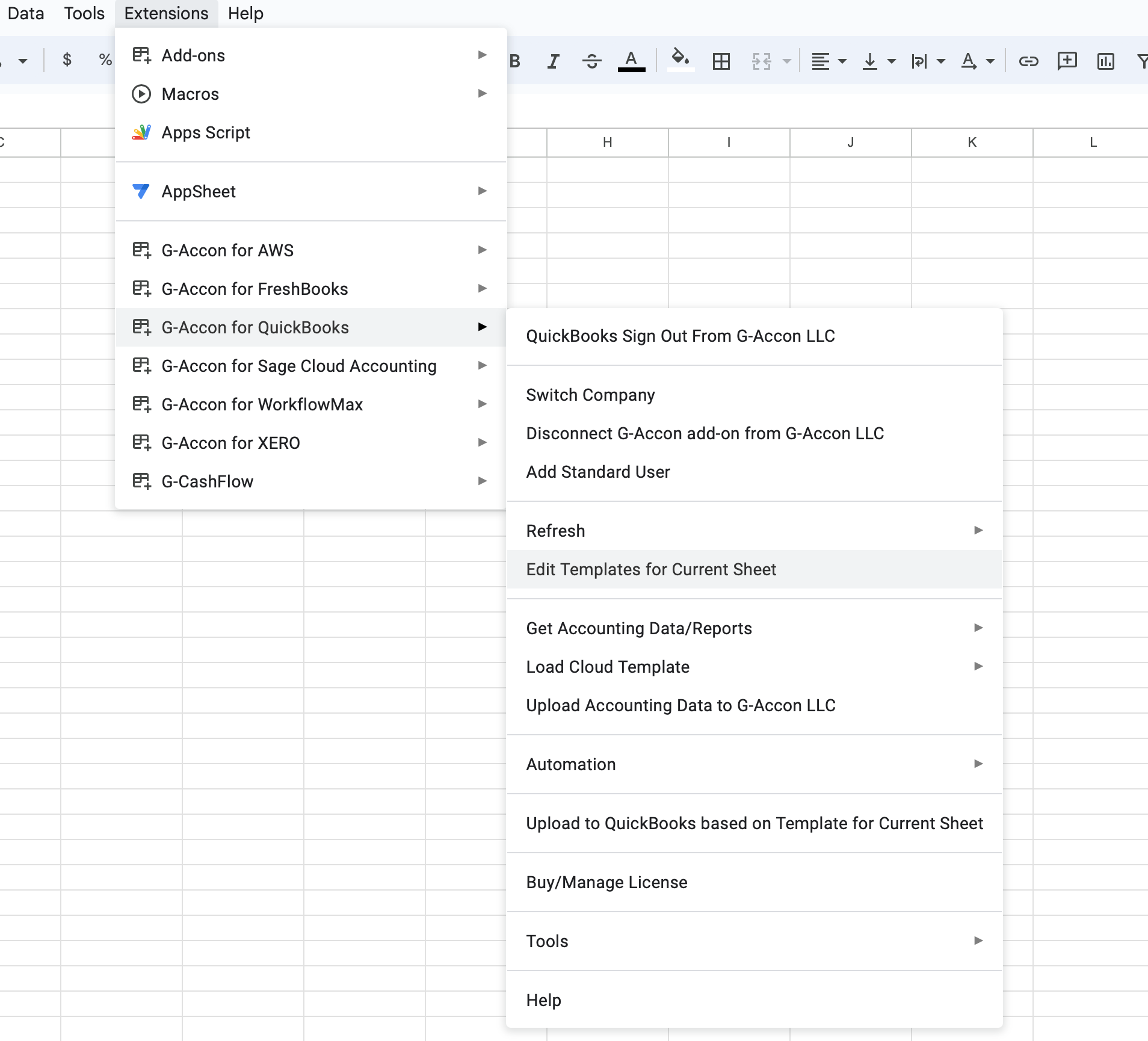Click the insert link icon
The height and width of the screenshot is (1041, 1148).
pyautogui.click(x=1028, y=61)
